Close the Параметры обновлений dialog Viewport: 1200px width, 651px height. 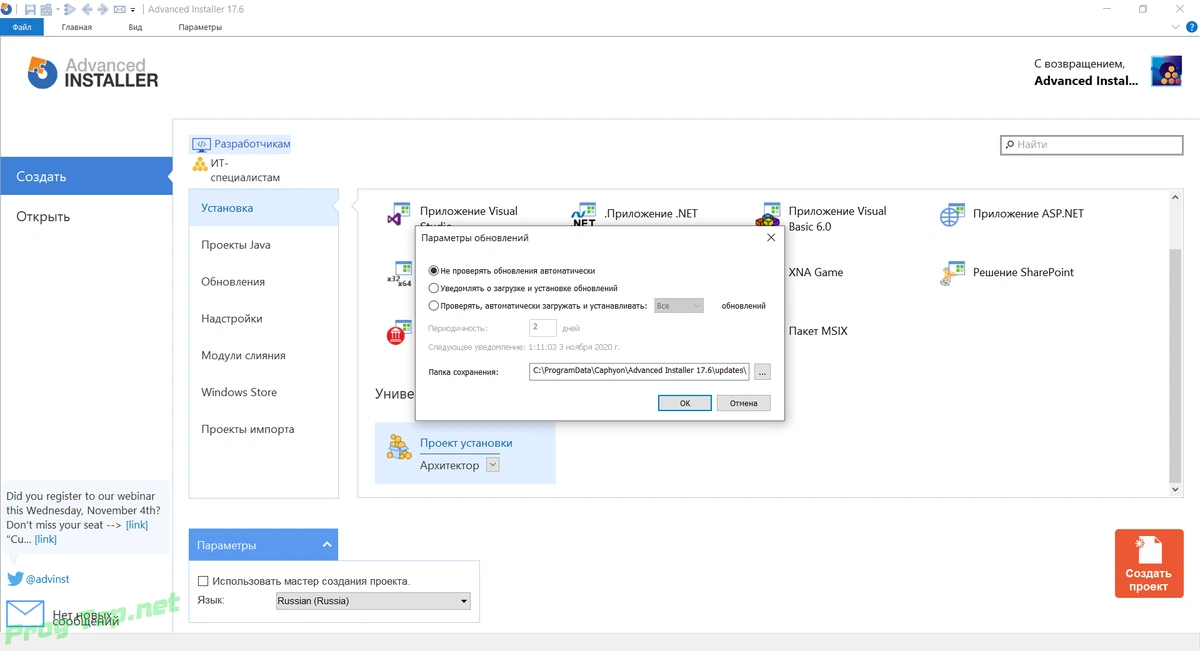point(770,238)
